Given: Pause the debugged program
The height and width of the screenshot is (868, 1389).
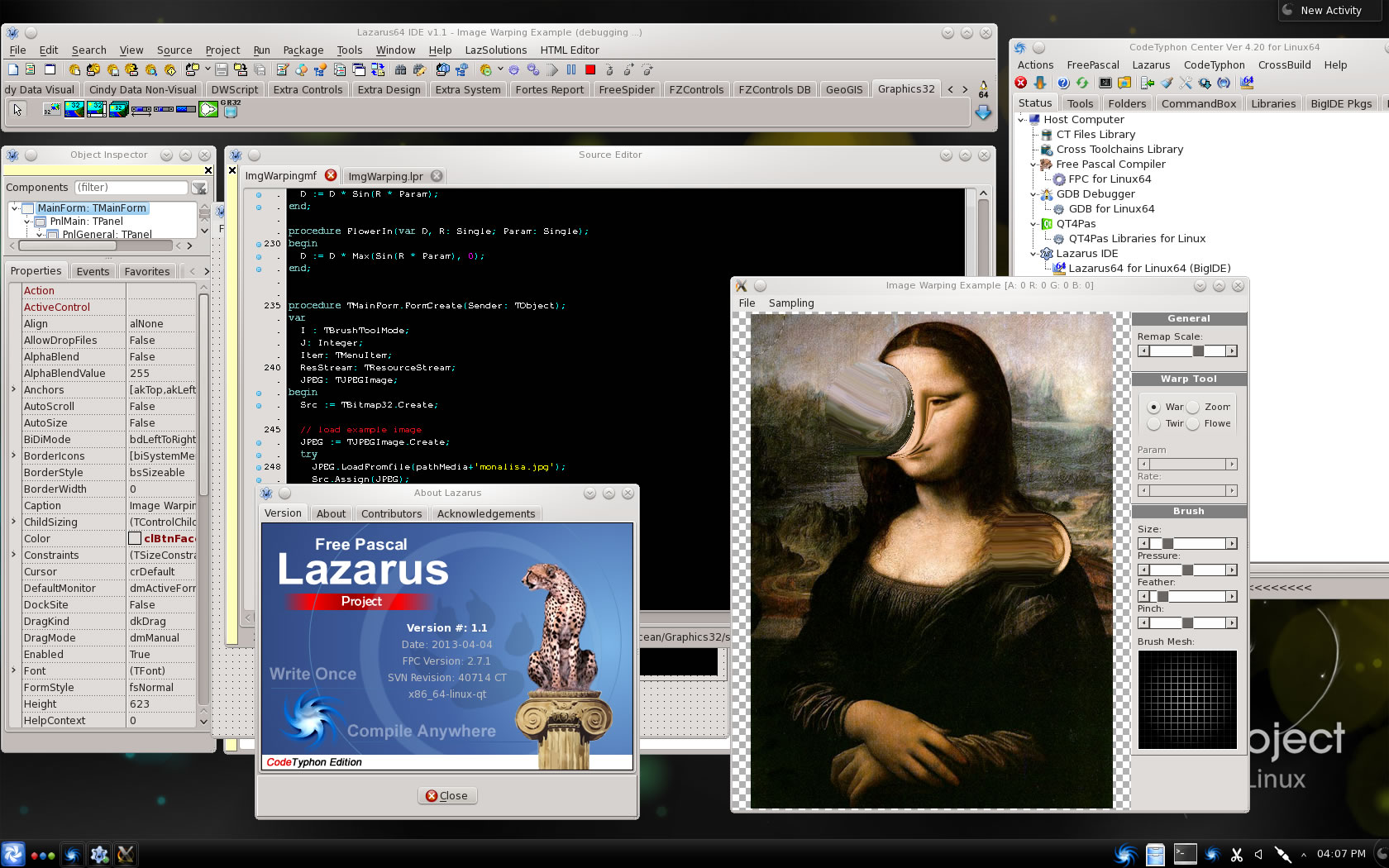Looking at the screenshot, I should click(x=571, y=69).
